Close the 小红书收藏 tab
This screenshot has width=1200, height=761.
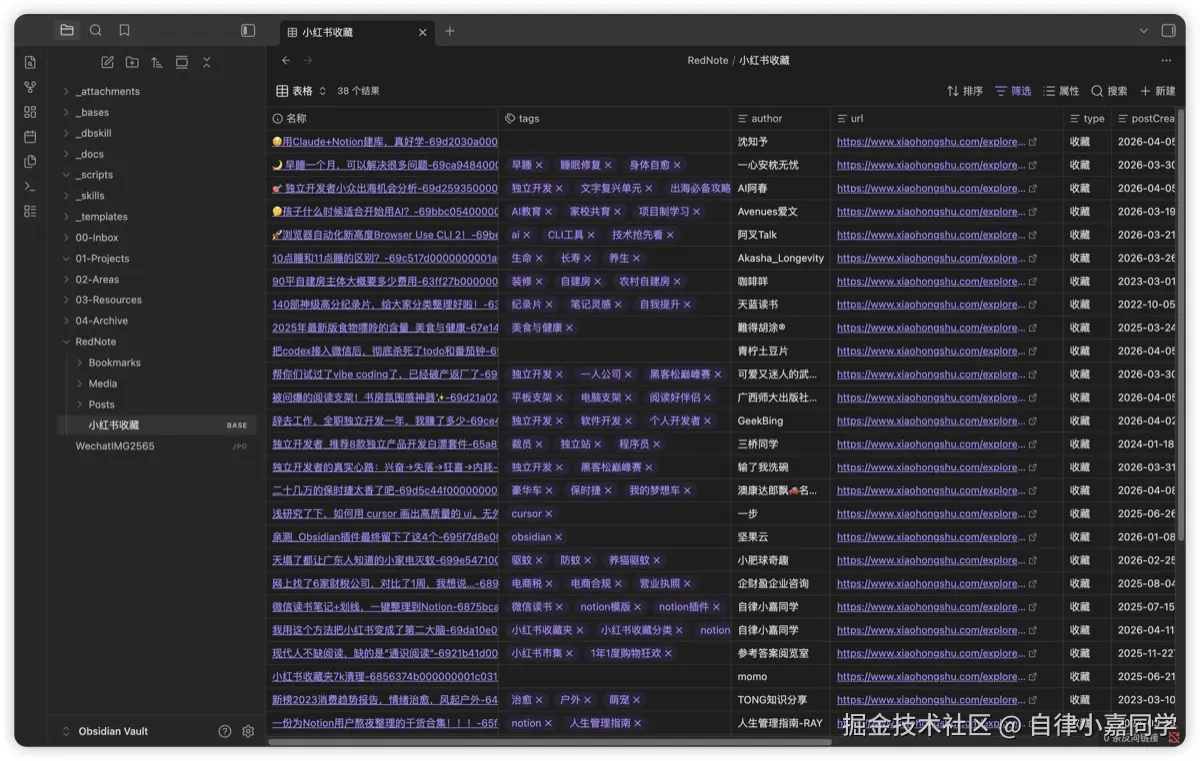422,32
